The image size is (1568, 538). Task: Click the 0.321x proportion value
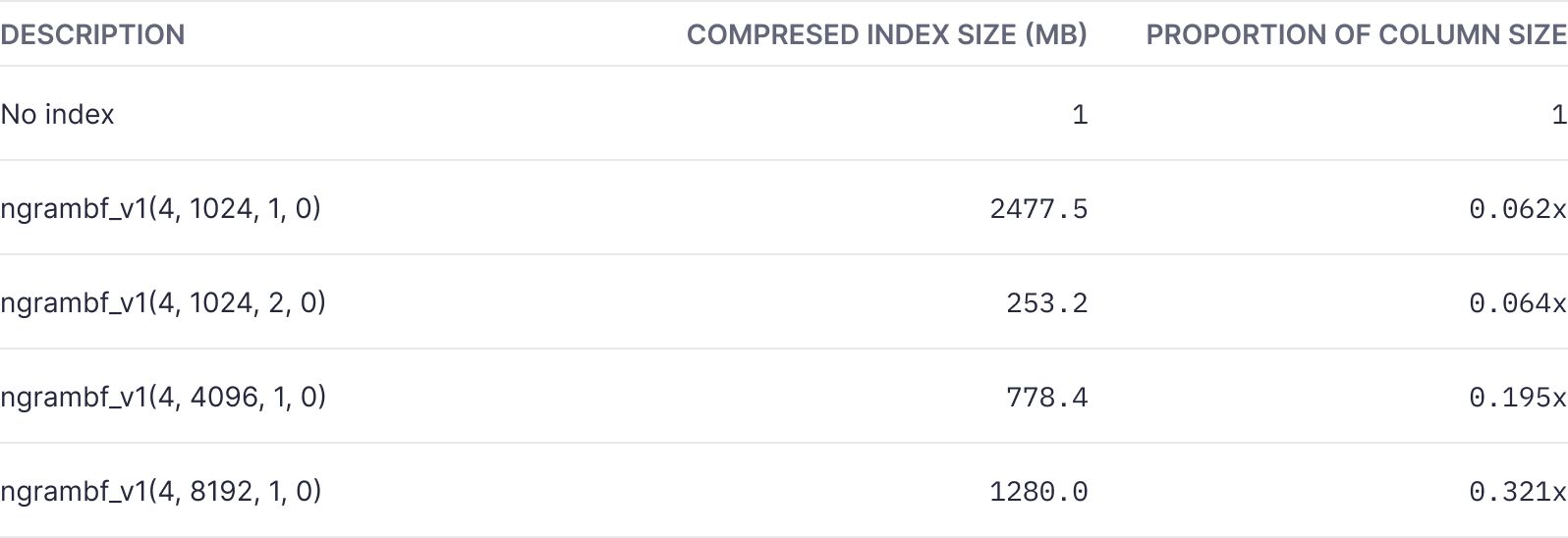tap(1517, 492)
